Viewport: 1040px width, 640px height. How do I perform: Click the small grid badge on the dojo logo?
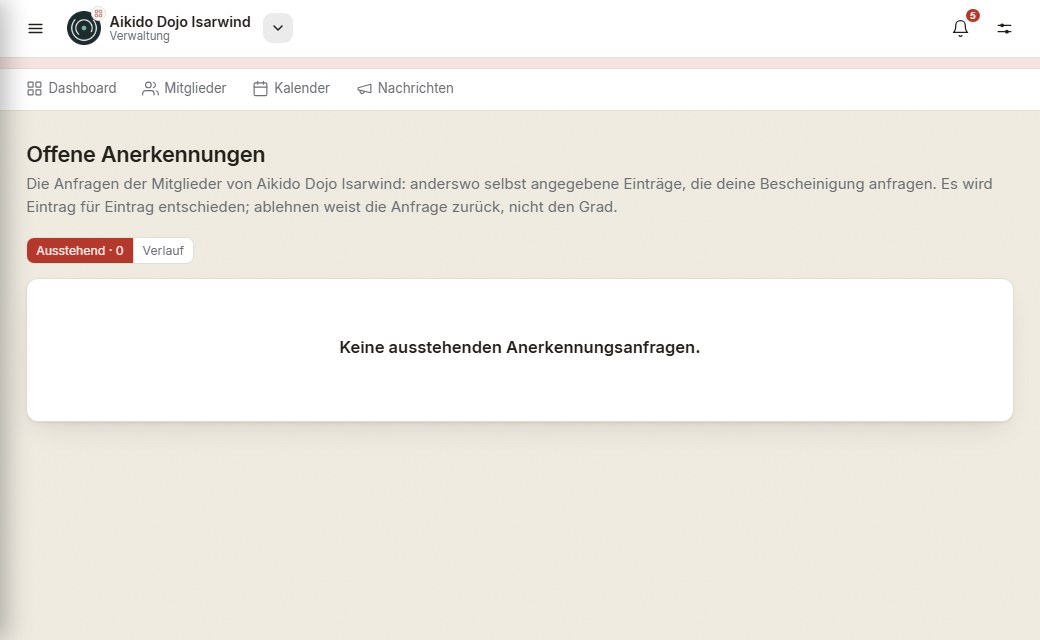(x=98, y=13)
